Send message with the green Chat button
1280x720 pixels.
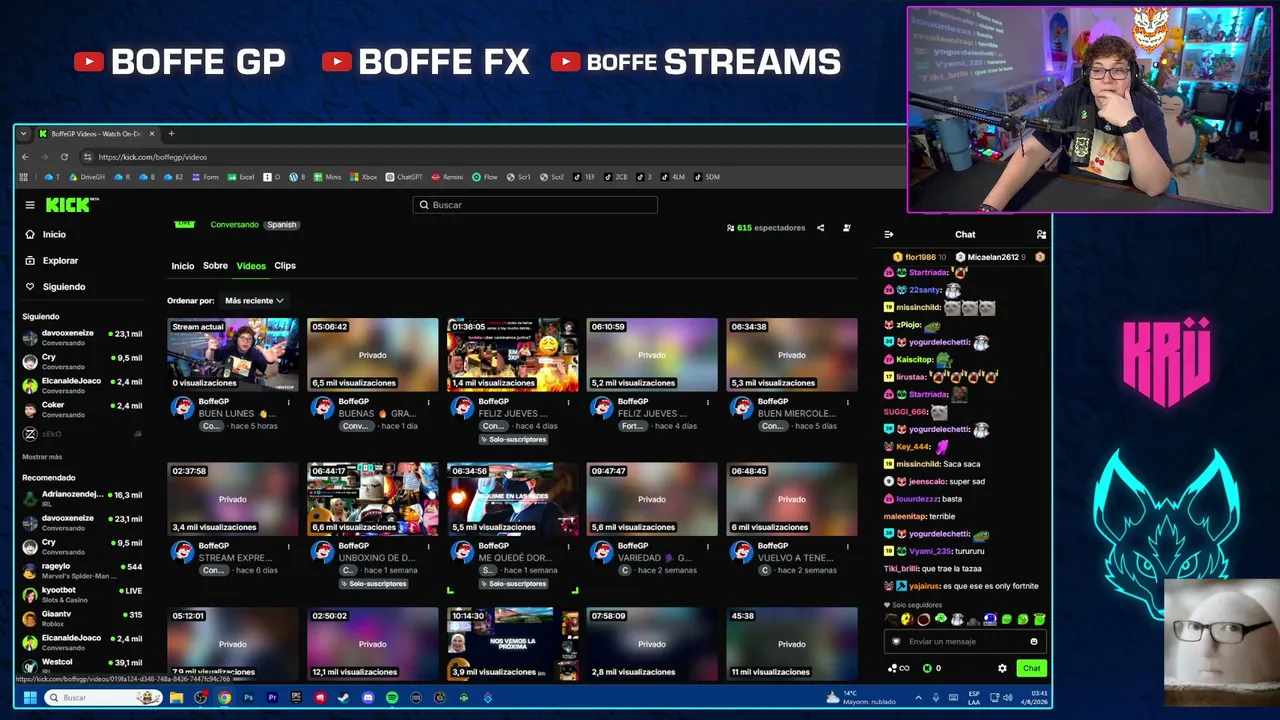pyautogui.click(x=1031, y=668)
